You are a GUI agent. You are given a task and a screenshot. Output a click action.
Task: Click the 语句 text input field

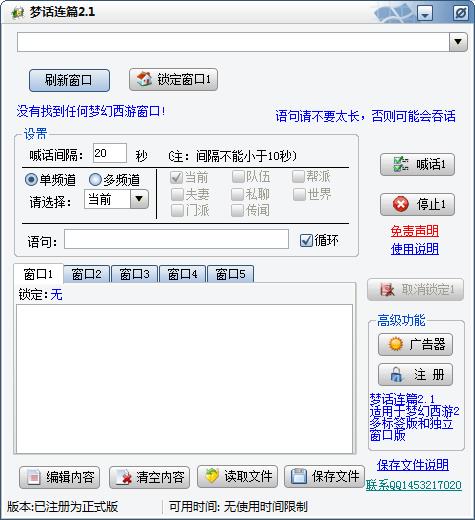[x=176, y=239]
